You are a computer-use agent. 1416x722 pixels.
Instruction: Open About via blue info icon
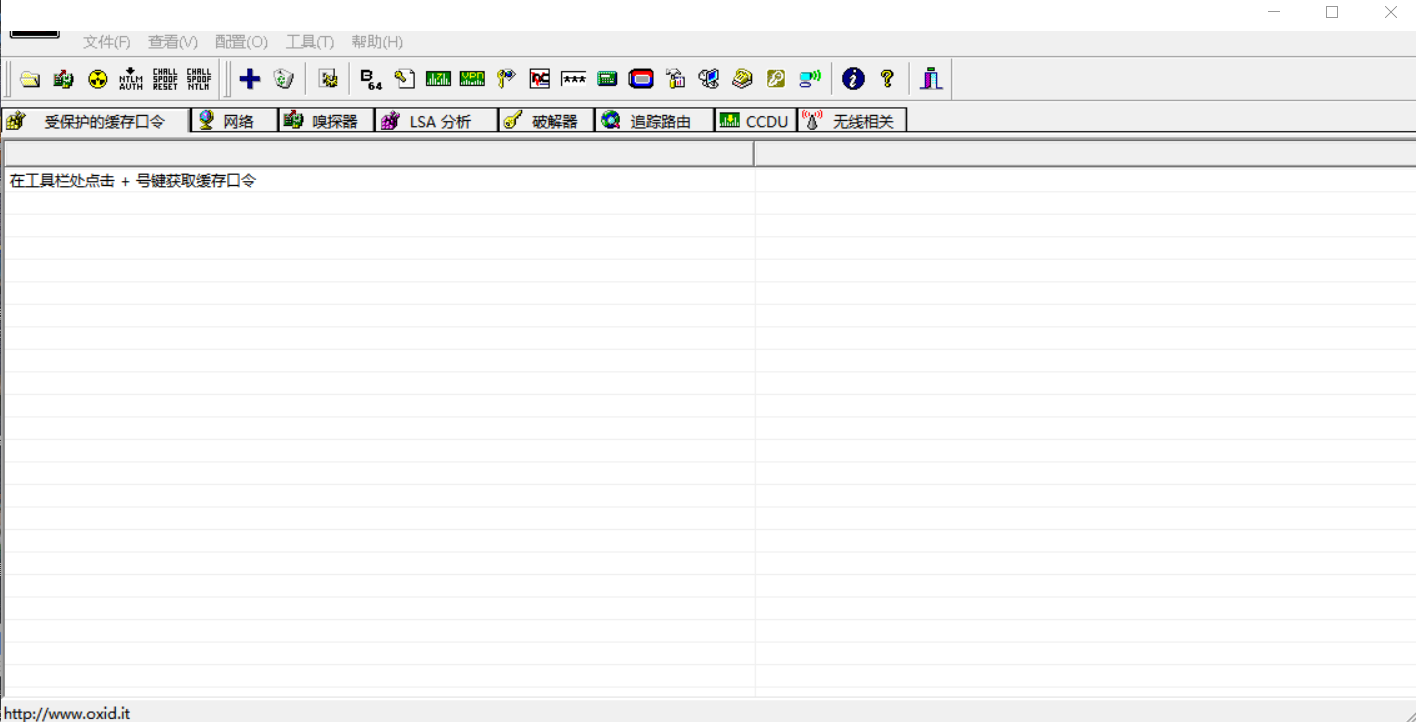[x=853, y=79]
